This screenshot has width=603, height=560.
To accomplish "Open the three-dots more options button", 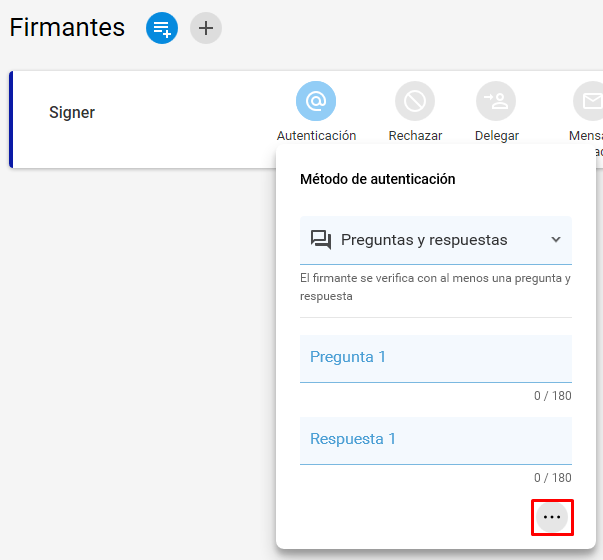I will pyautogui.click(x=552, y=517).
